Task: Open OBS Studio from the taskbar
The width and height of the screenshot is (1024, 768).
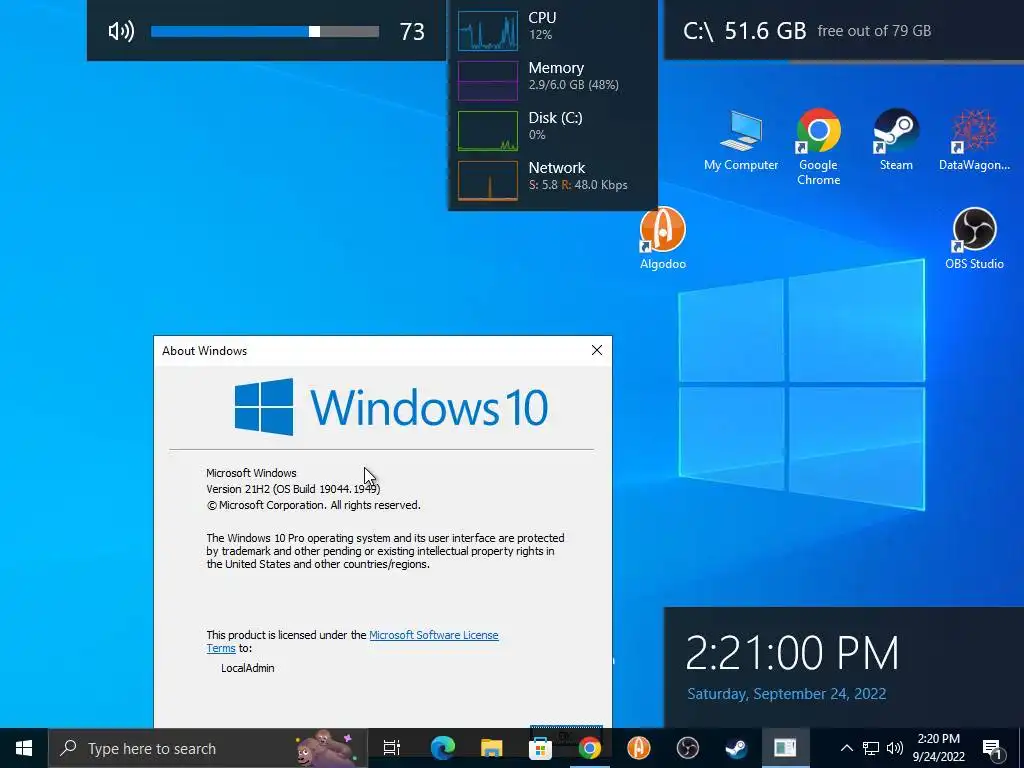Action: tap(688, 748)
